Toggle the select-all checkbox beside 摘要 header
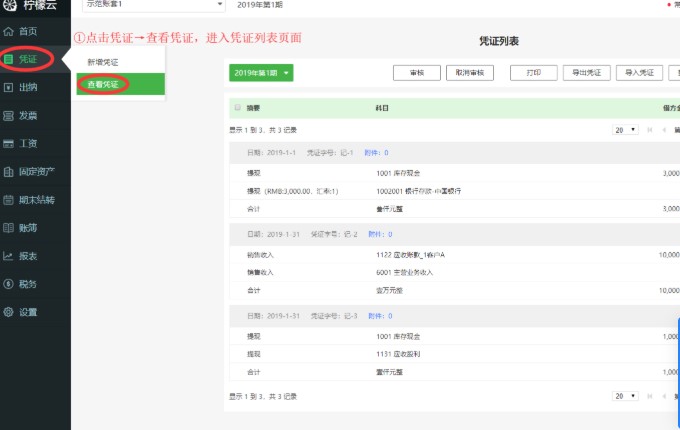This screenshot has height=430, width=680. [x=237, y=107]
